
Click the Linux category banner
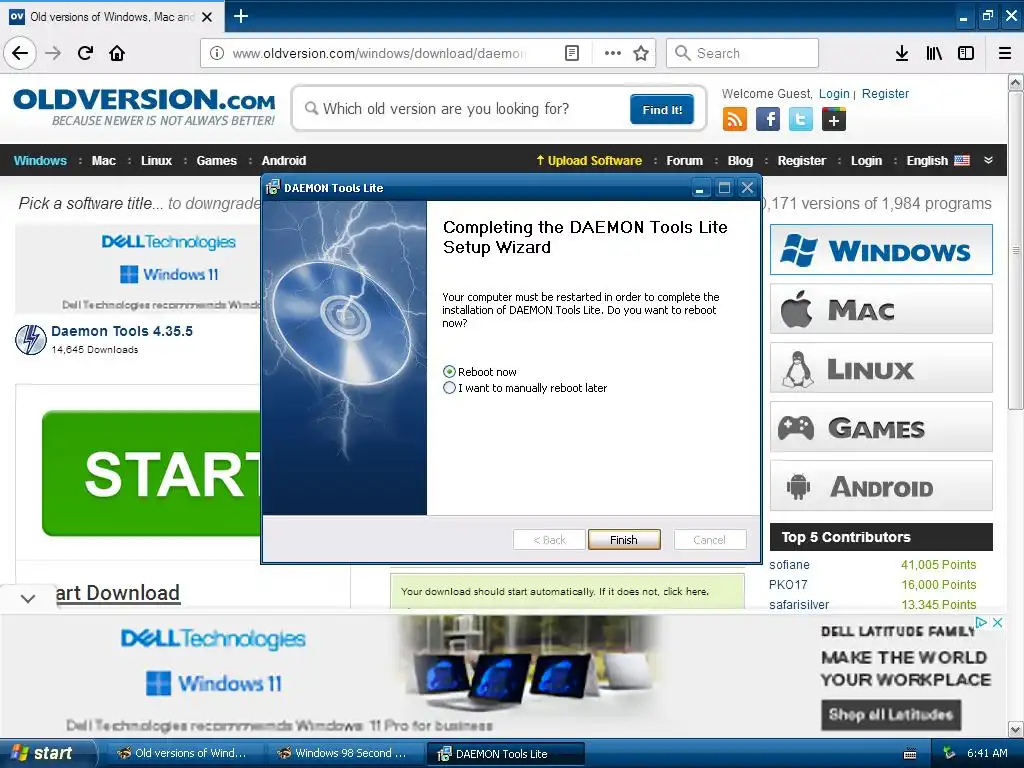click(881, 368)
